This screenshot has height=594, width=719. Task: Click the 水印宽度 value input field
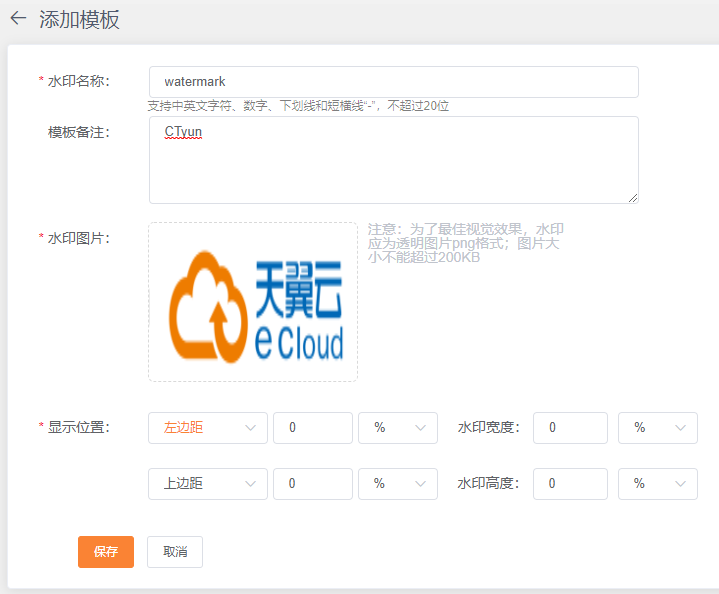pos(570,427)
